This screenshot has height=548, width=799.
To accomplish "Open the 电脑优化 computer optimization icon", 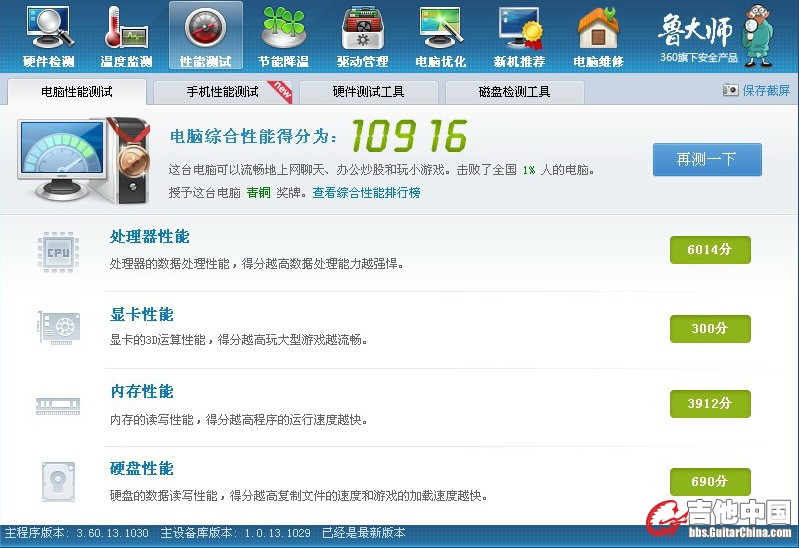I will 440,36.
